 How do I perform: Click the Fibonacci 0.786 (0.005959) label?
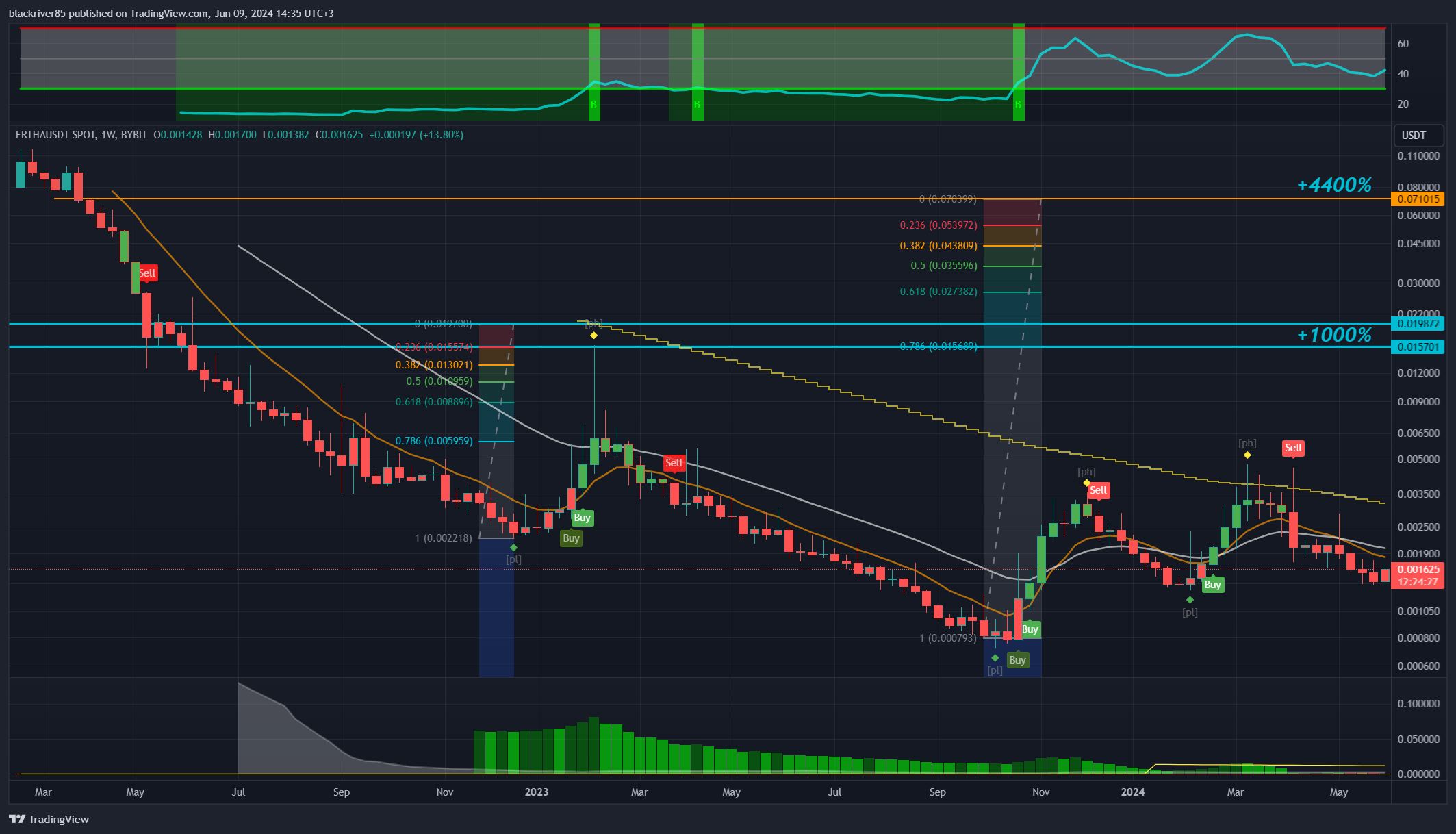pos(434,441)
